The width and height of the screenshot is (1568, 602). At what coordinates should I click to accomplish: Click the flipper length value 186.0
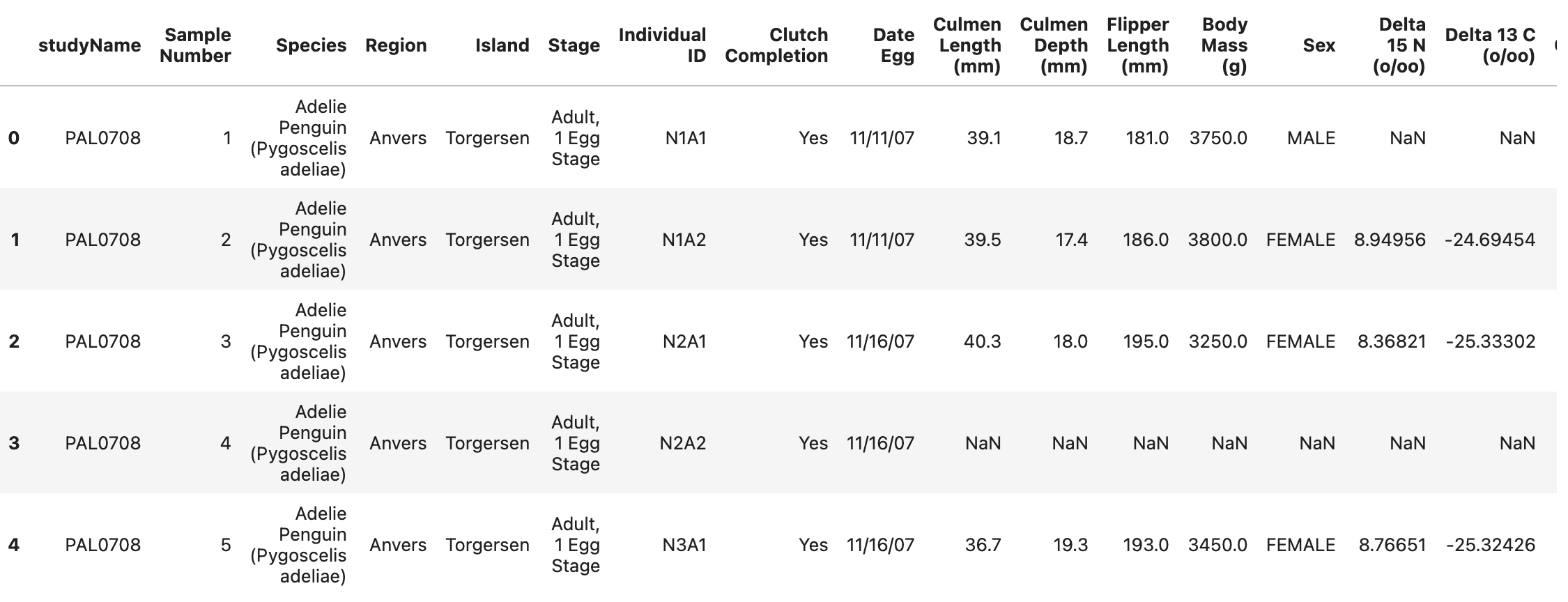click(x=1145, y=240)
